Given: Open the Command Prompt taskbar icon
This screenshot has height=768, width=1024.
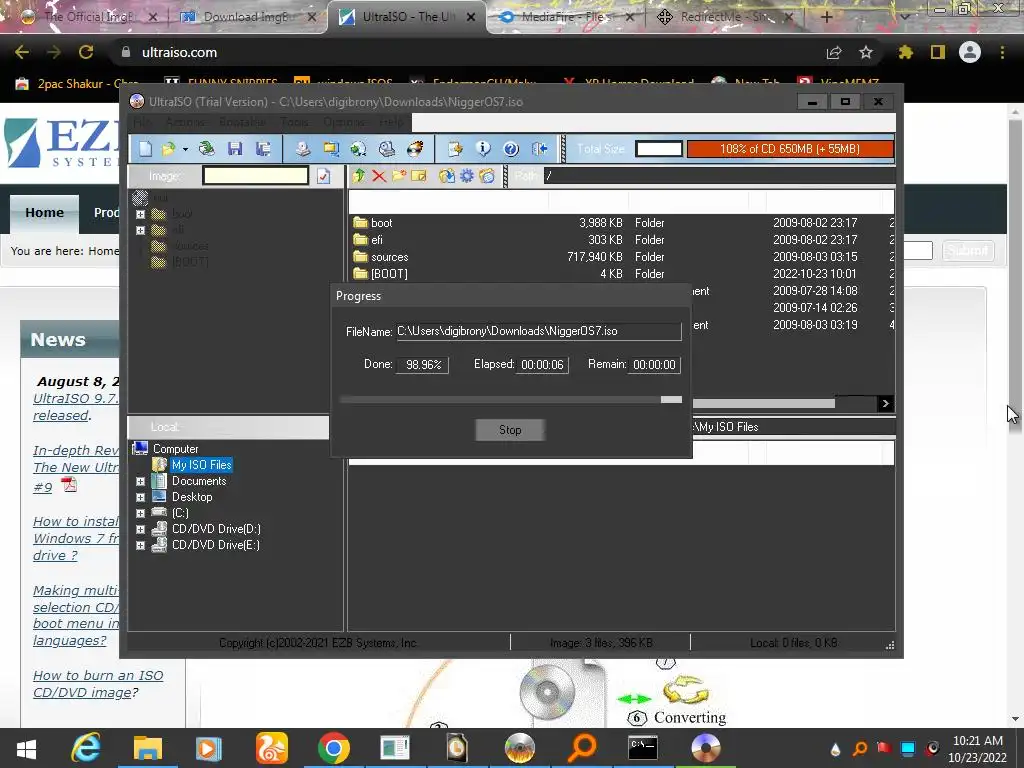Looking at the screenshot, I should [643, 748].
